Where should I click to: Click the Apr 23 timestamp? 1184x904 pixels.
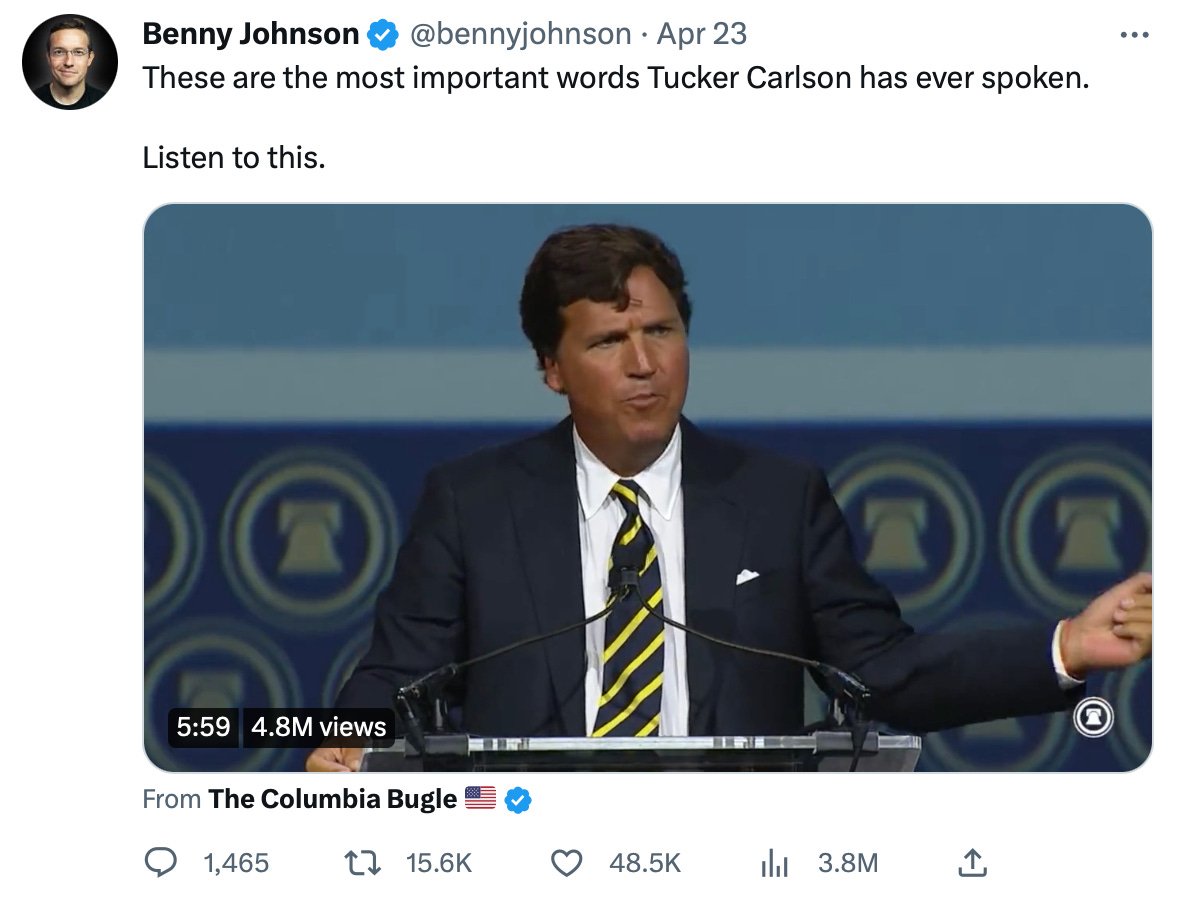(702, 34)
